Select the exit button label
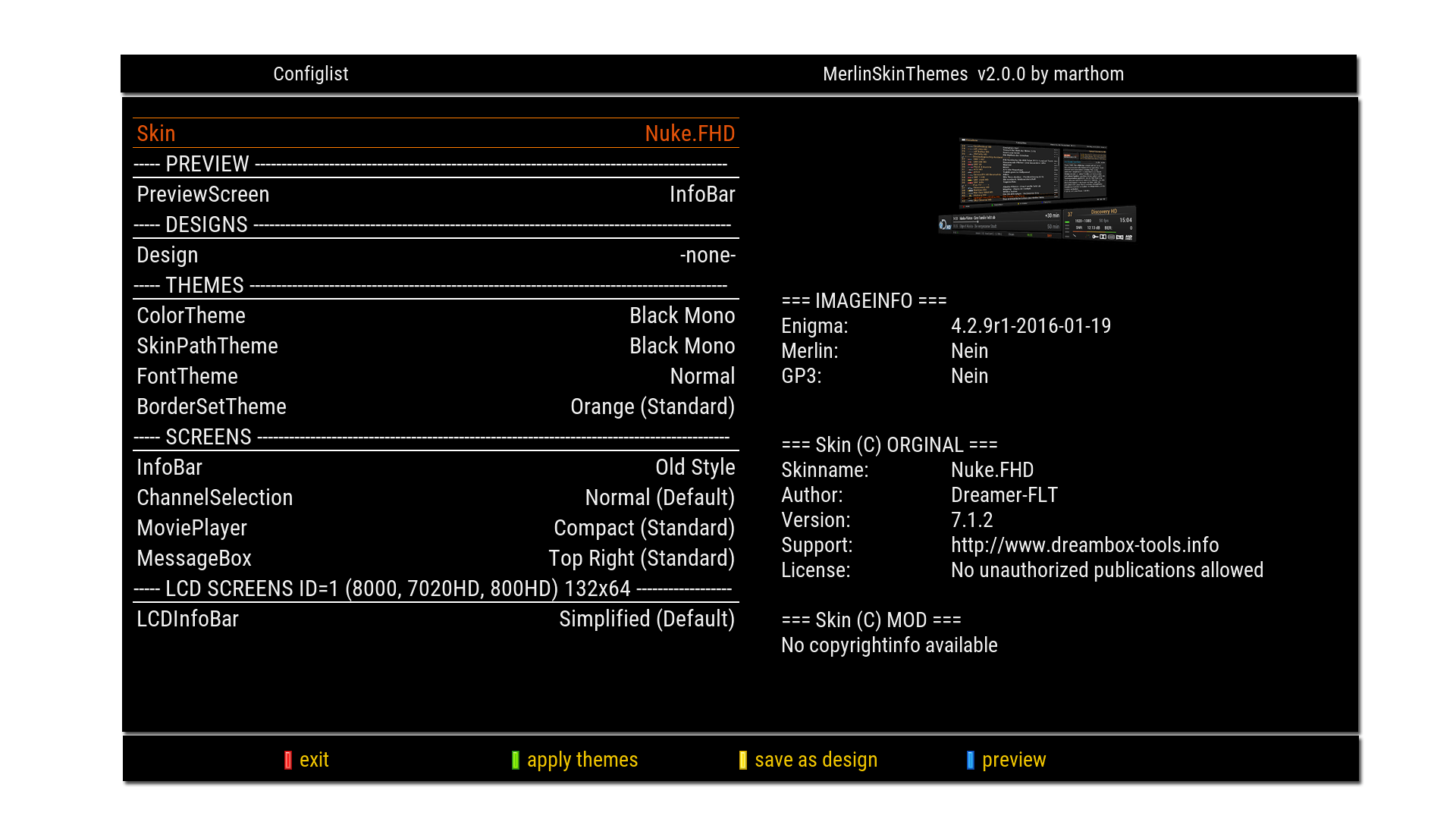The height and width of the screenshot is (819, 1456). click(x=314, y=760)
